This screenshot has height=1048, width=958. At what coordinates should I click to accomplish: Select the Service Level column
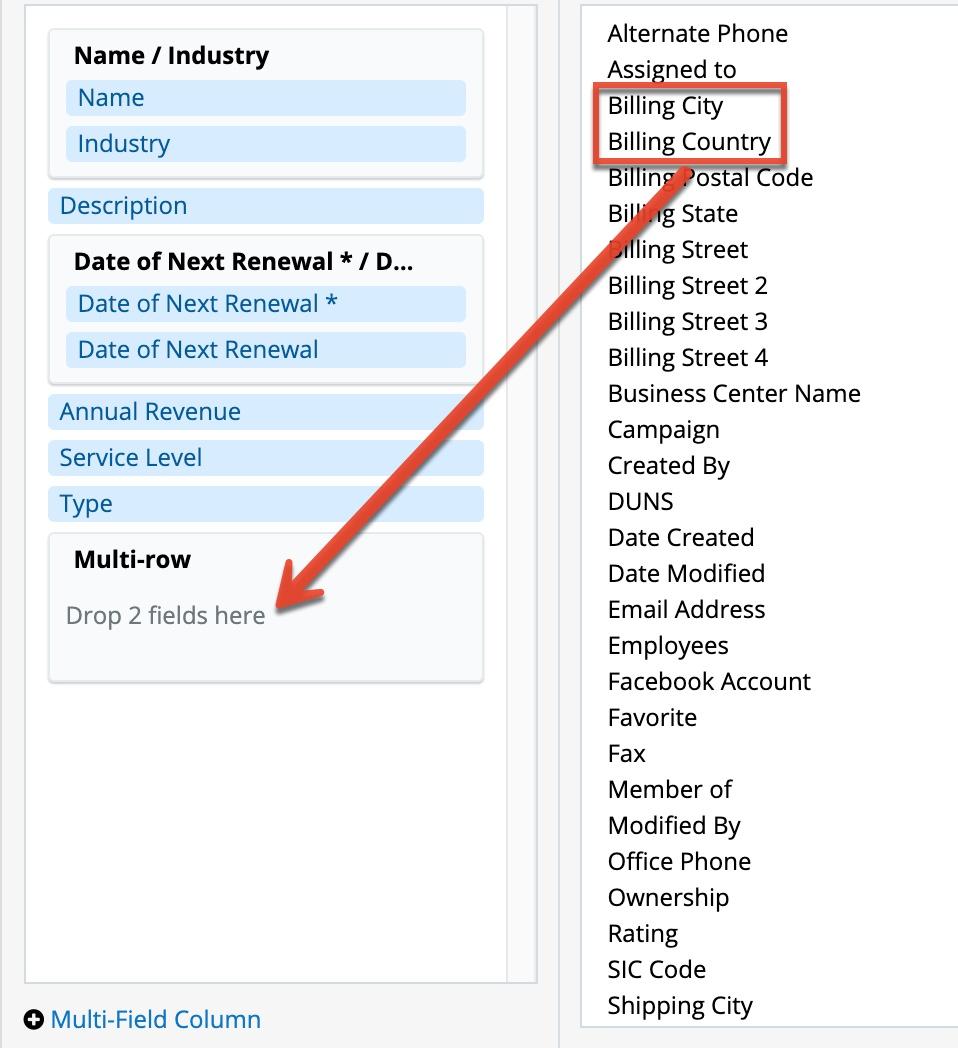pos(265,458)
